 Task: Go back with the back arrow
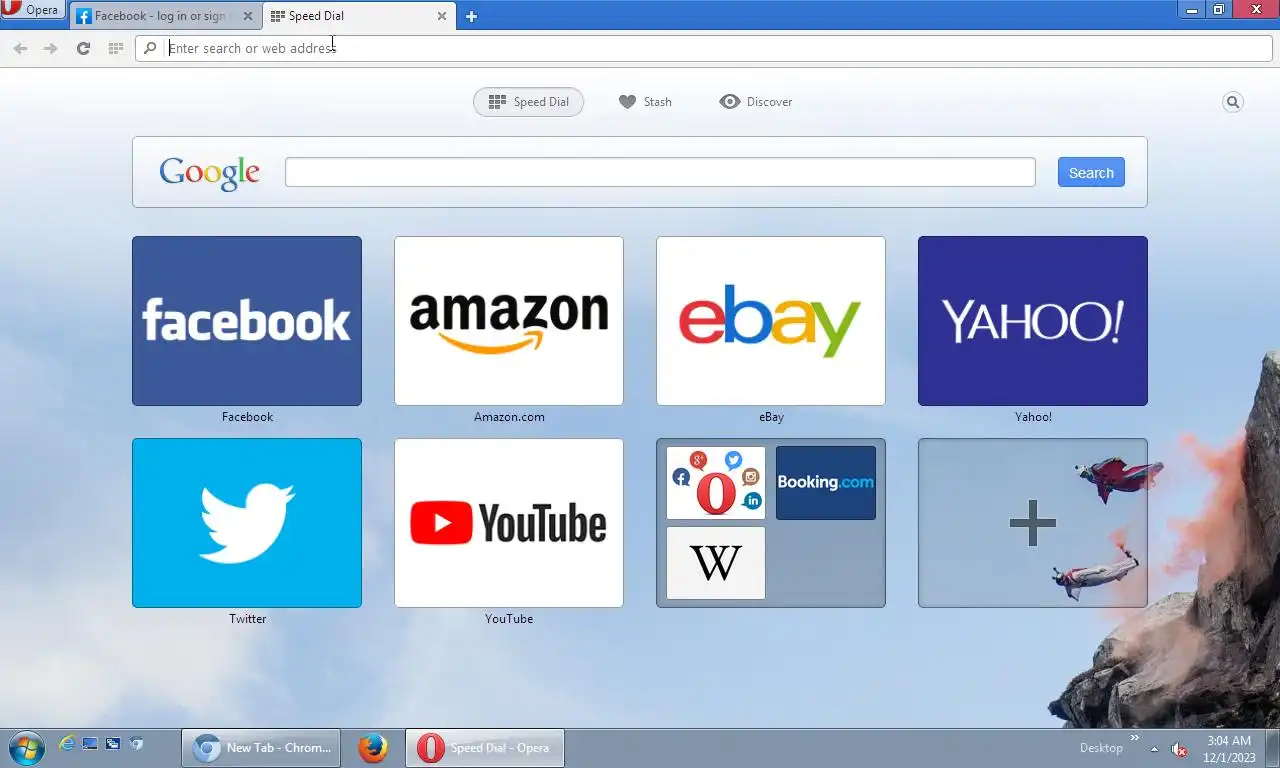click(20, 48)
